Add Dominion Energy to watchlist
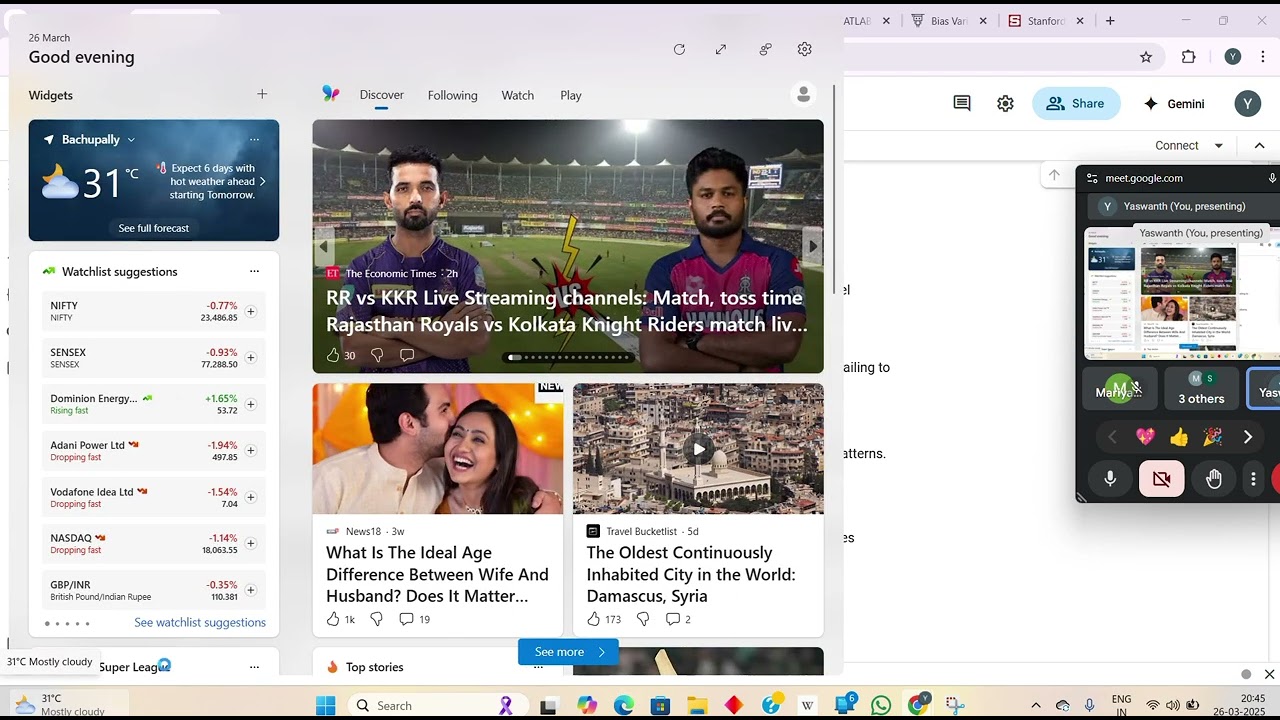 (251, 404)
